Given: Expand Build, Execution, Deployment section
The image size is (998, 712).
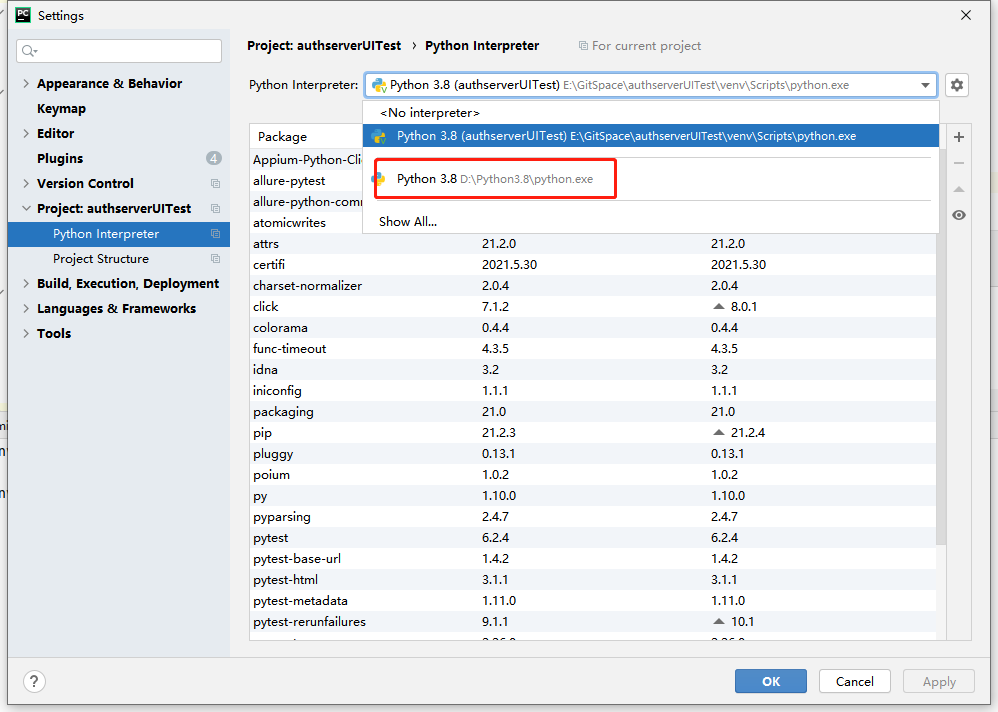Looking at the screenshot, I should click(x=26, y=283).
